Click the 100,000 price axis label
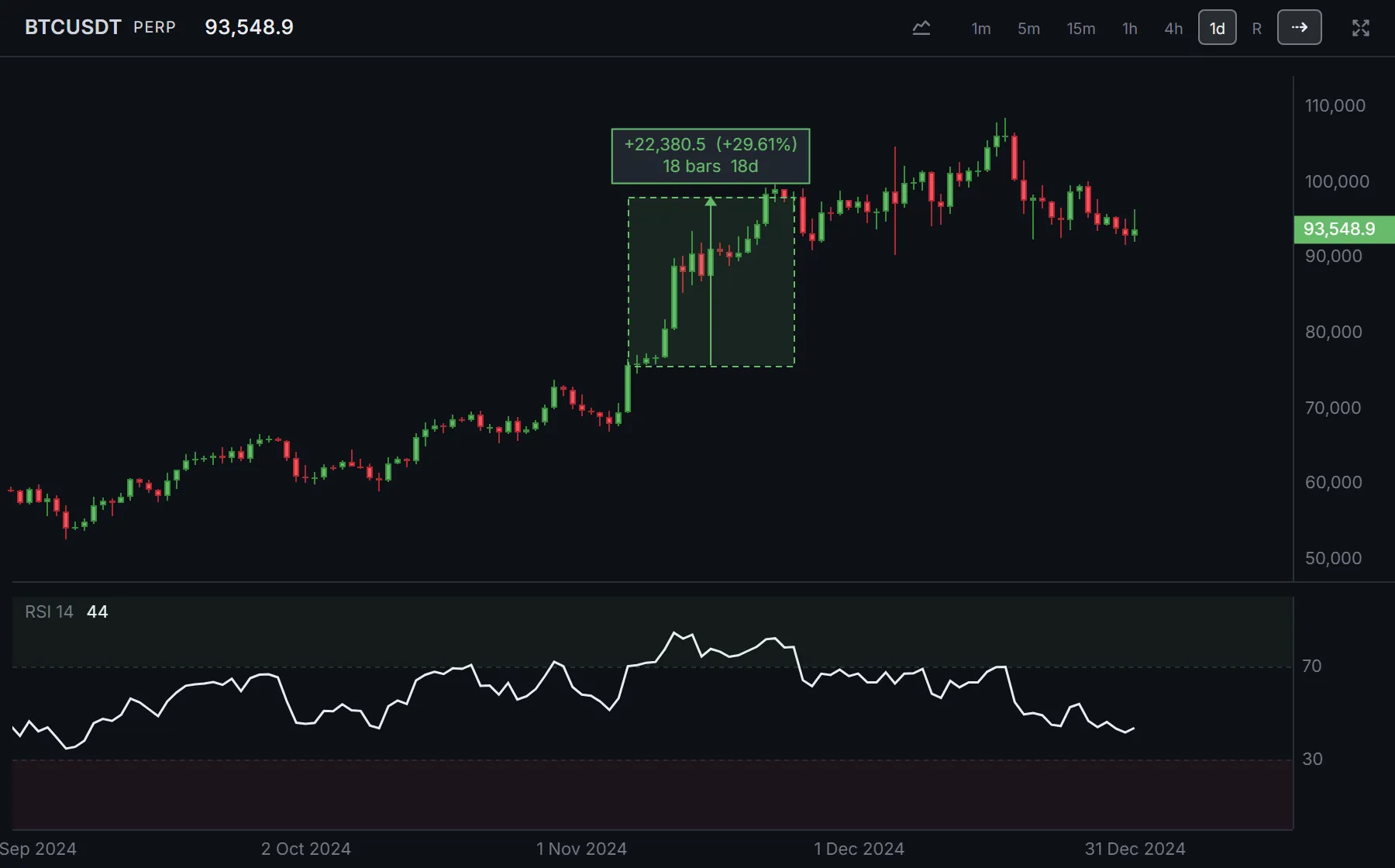 point(1337,181)
